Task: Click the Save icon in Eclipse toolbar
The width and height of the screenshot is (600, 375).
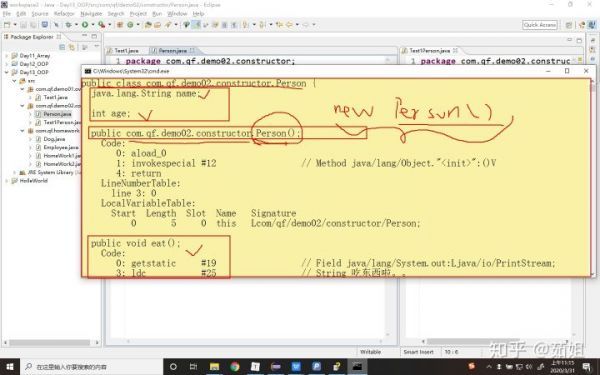Action: (x=24, y=25)
